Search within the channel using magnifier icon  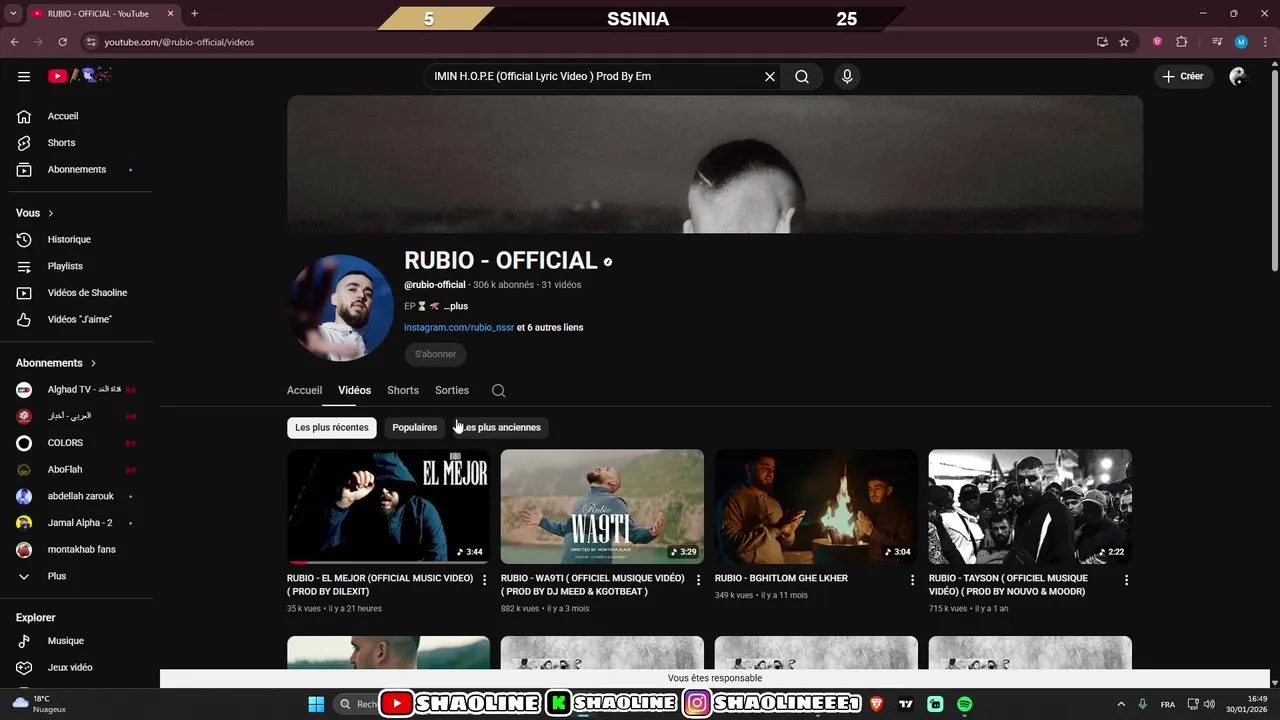click(x=499, y=391)
